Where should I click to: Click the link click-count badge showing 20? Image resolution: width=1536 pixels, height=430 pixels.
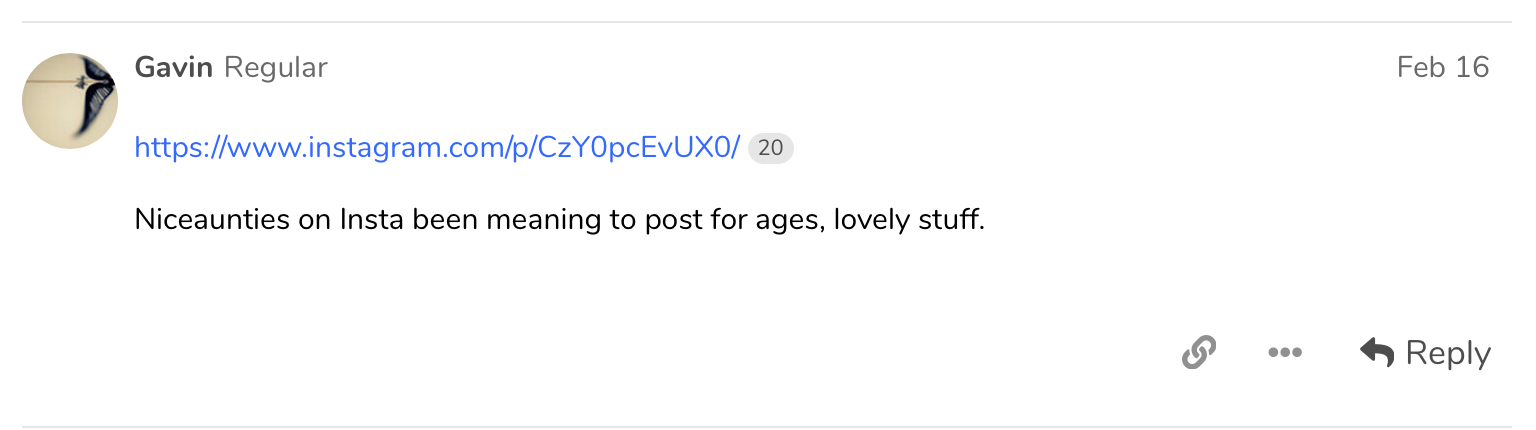770,149
